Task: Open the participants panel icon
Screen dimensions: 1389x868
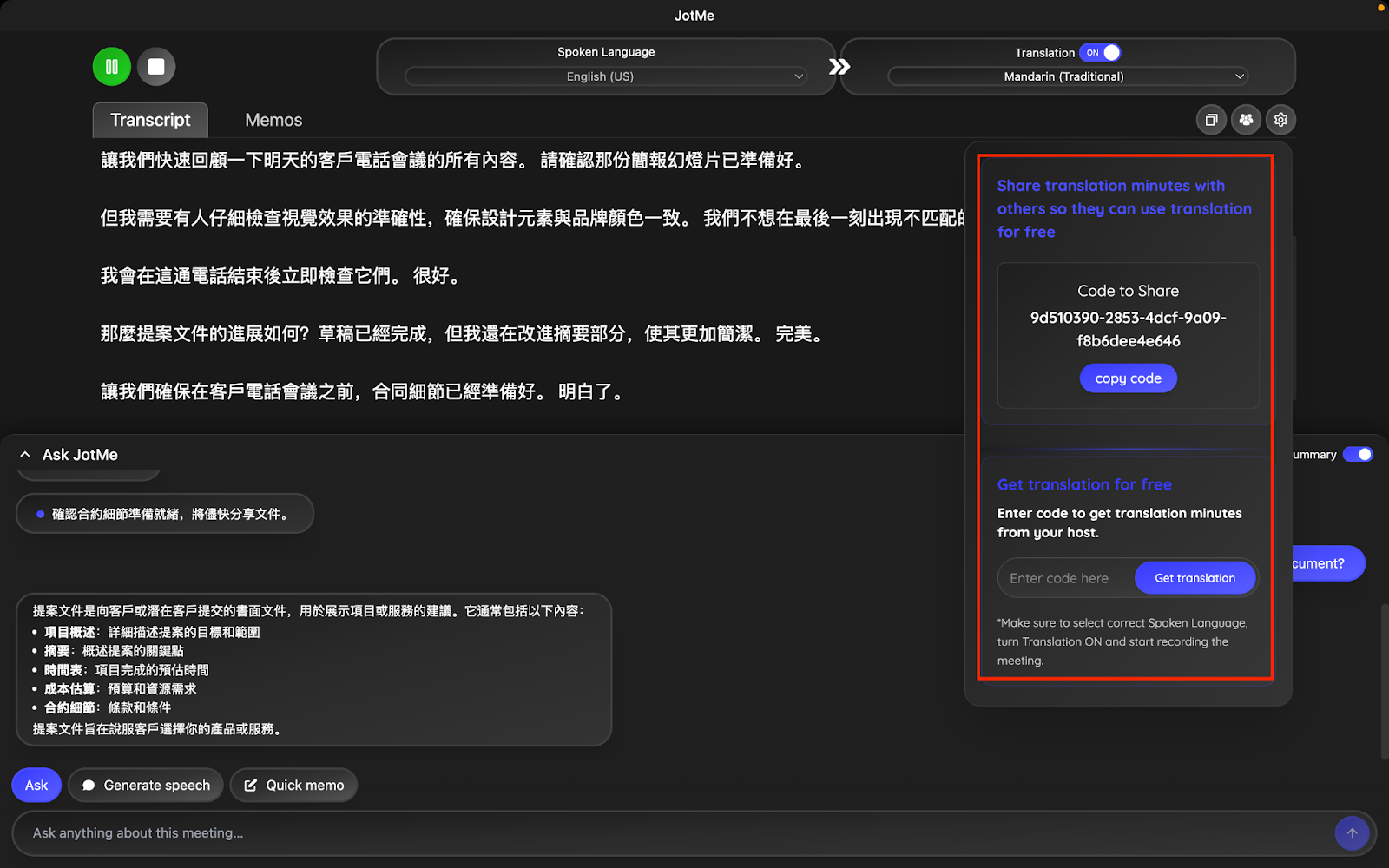Action: coord(1246,120)
